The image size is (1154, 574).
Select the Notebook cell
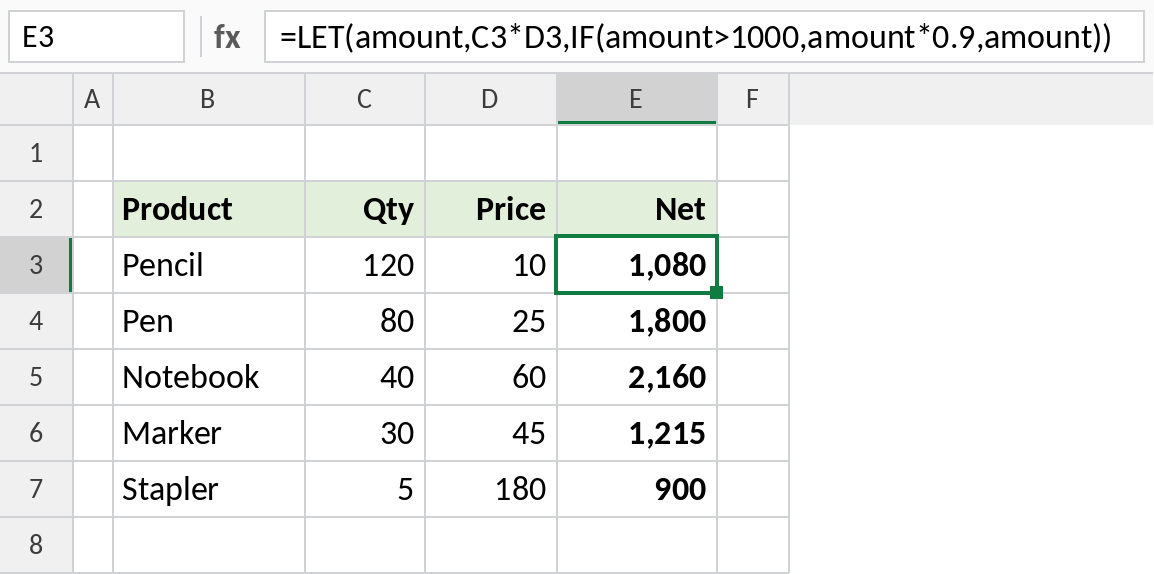coord(208,377)
